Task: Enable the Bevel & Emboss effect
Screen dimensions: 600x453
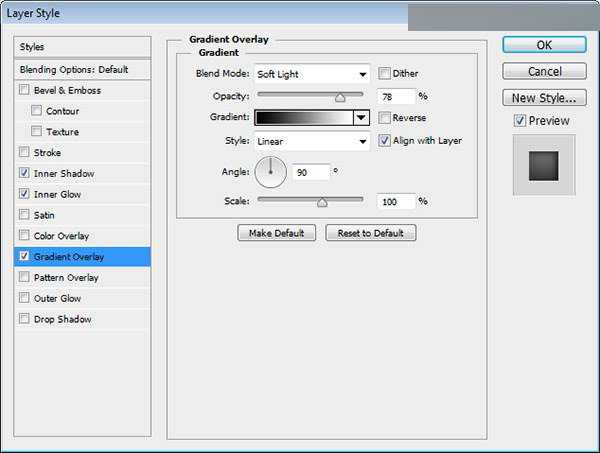Action: [24, 90]
